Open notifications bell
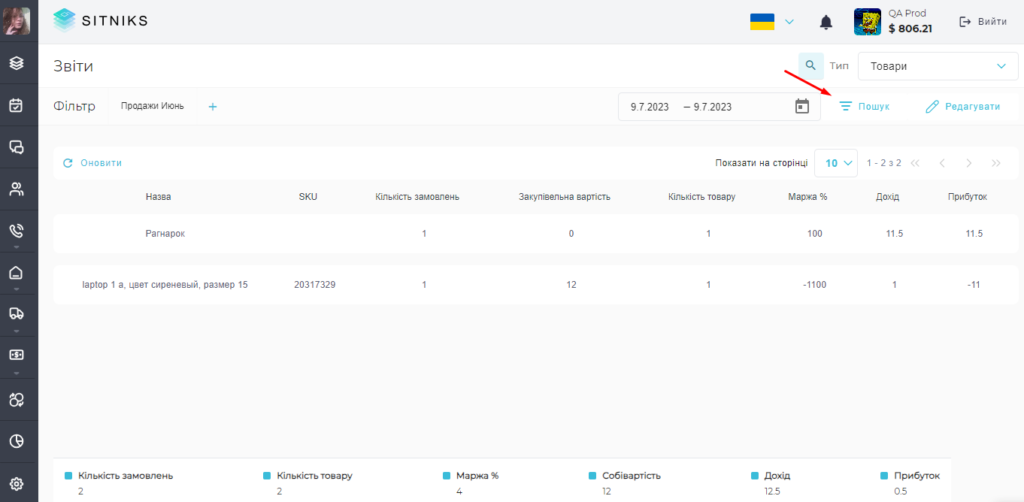 click(826, 22)
